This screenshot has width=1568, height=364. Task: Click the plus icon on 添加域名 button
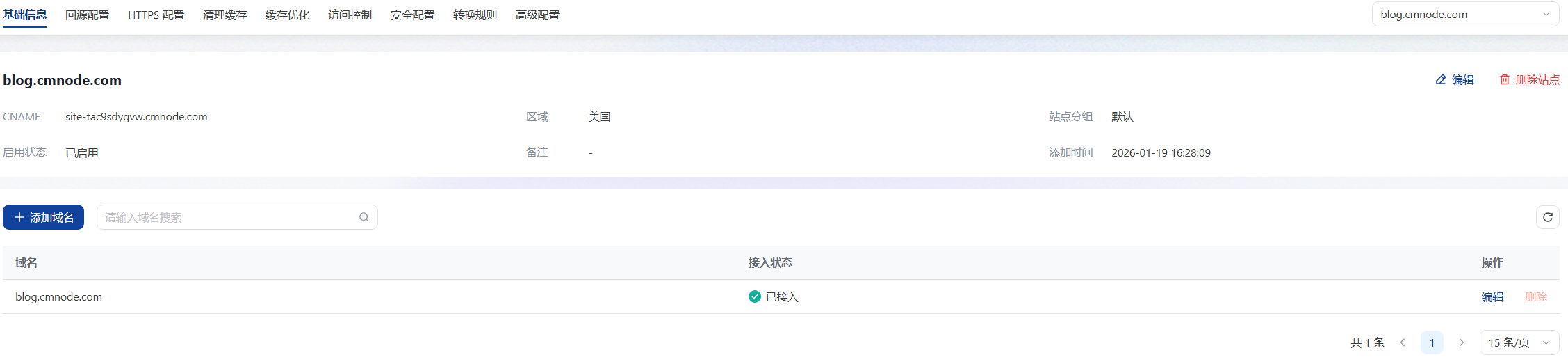pos(19,217)
